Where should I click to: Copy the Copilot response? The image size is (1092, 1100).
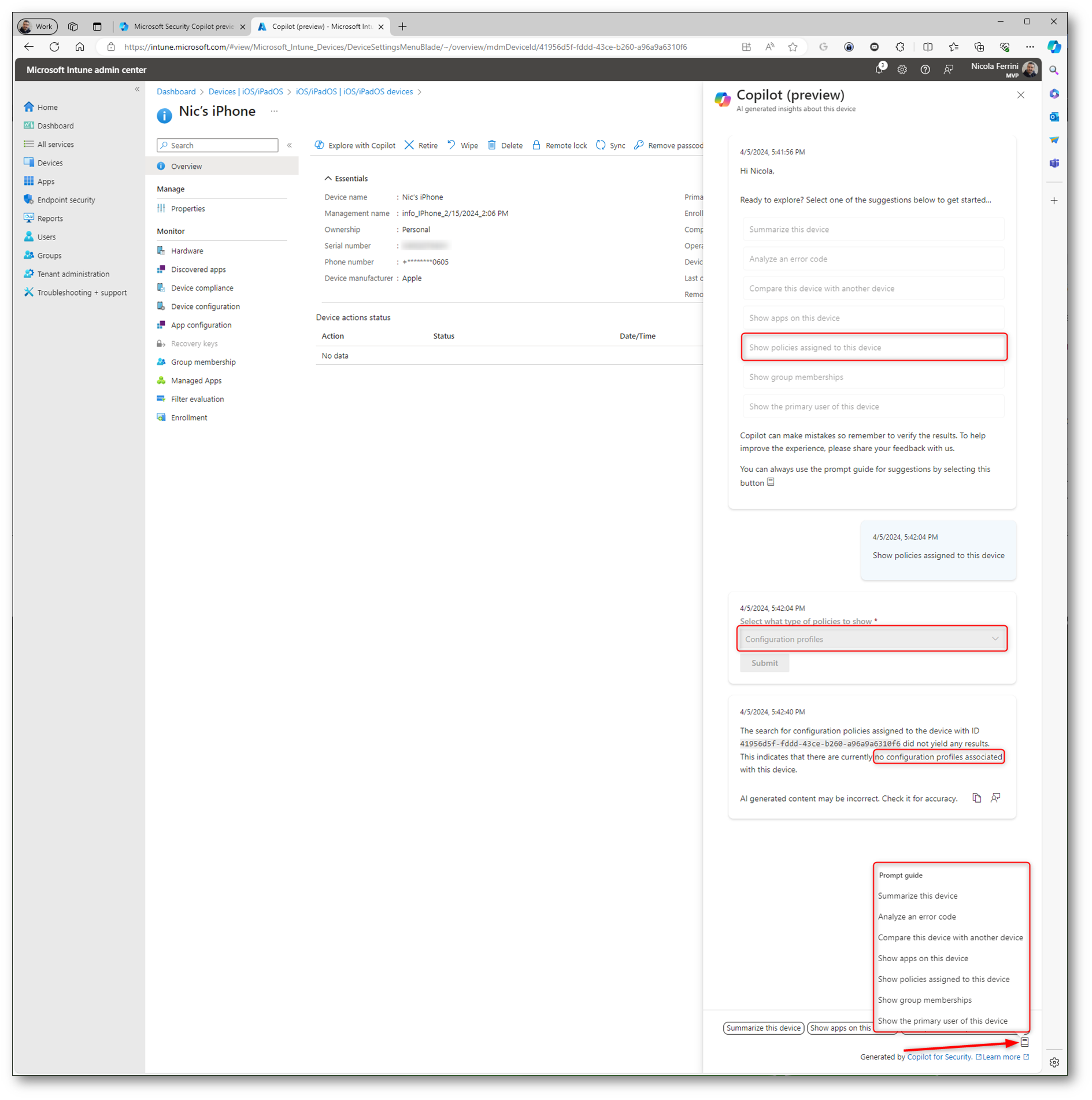[976, 798]
